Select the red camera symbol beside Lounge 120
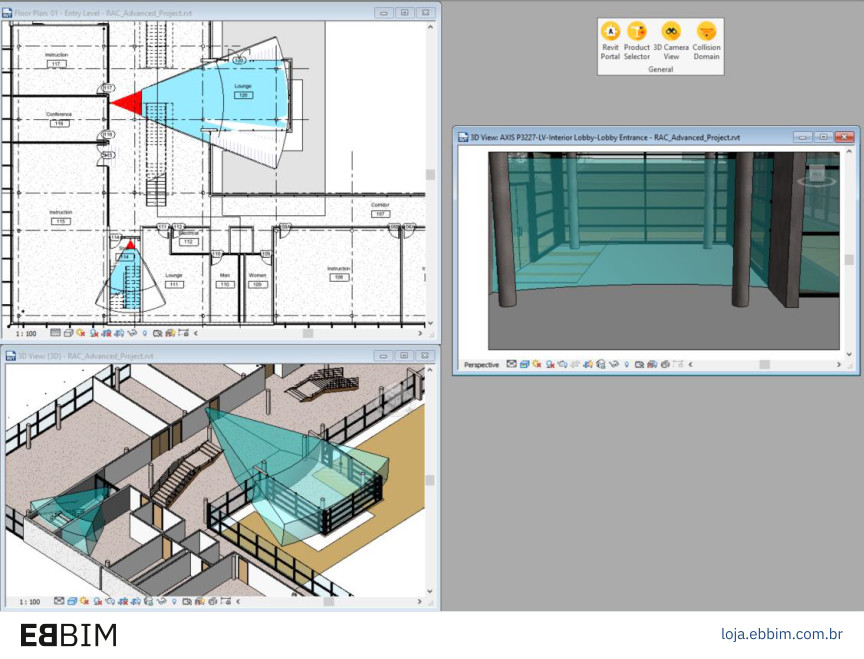The width and height of the screenshot is (864, 659). point(127,103)
